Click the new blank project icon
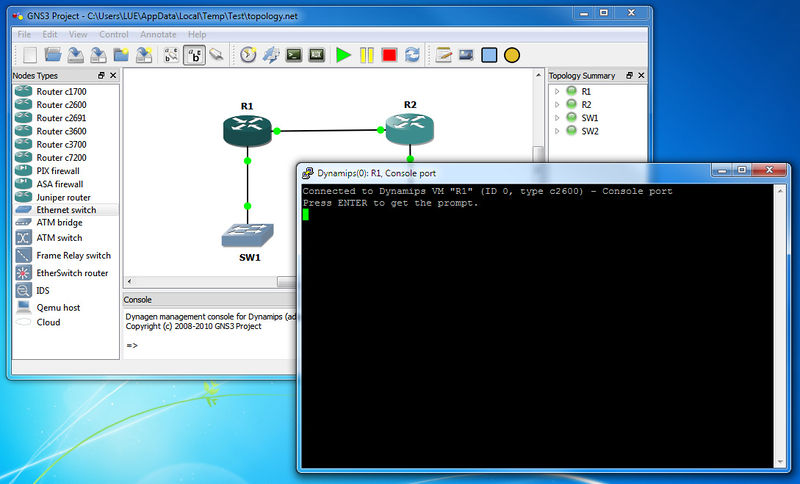This screenshot has height=484, width=800. tap(30, 55)
